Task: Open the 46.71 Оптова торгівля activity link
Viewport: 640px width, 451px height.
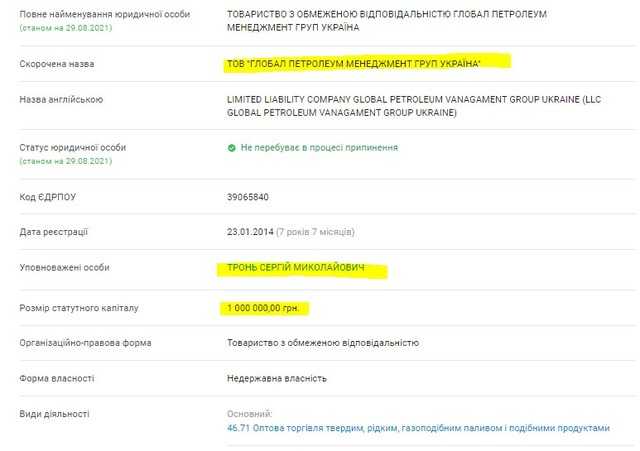Action: [418, 428]
